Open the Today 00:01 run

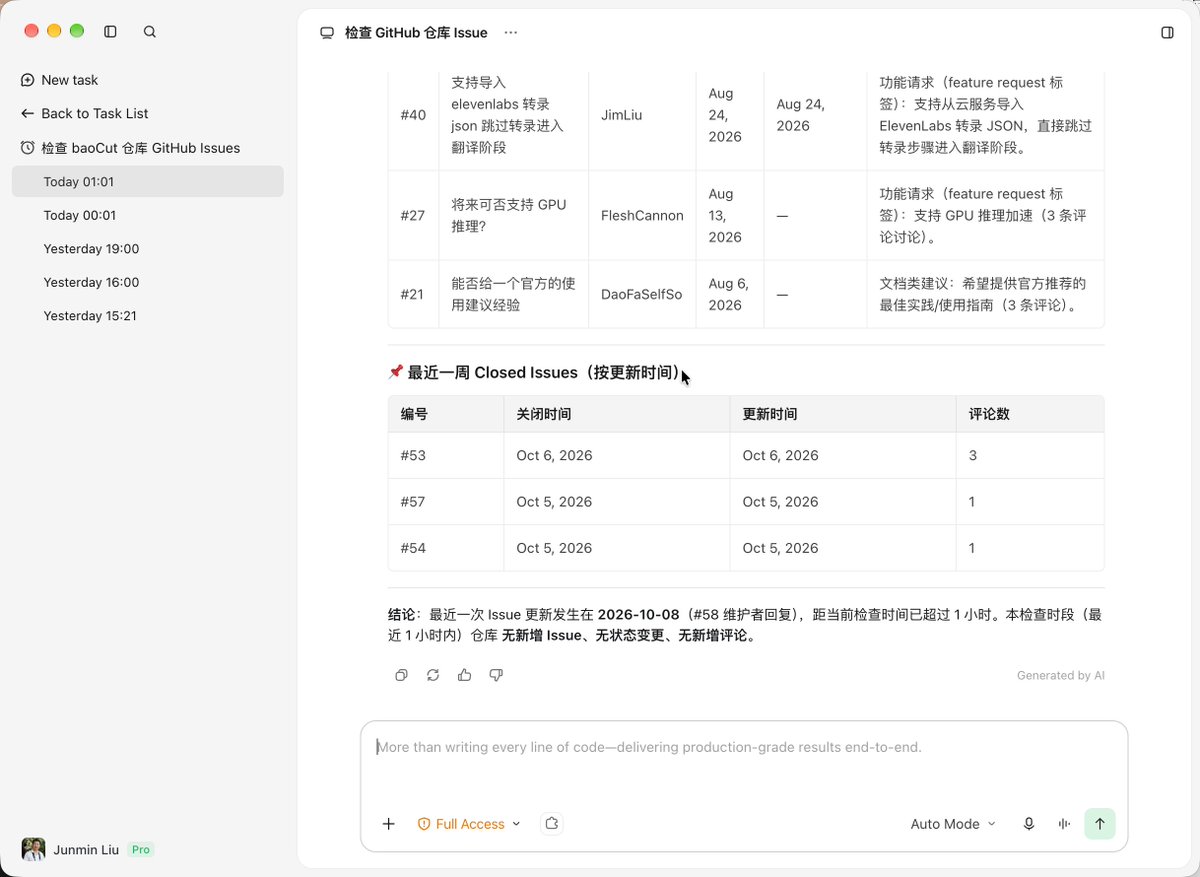point(148,215)
